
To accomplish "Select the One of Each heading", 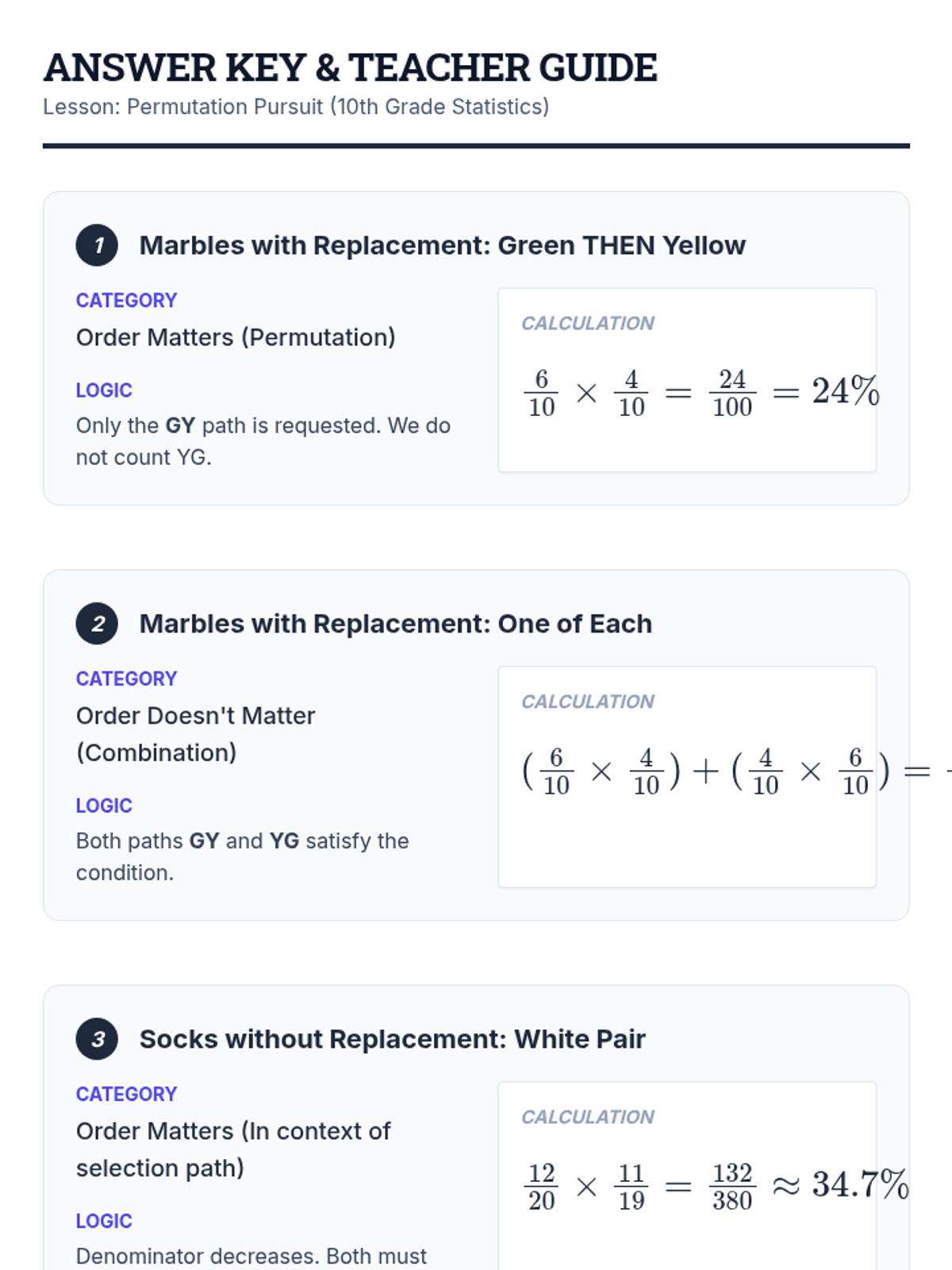I will 395,624.
